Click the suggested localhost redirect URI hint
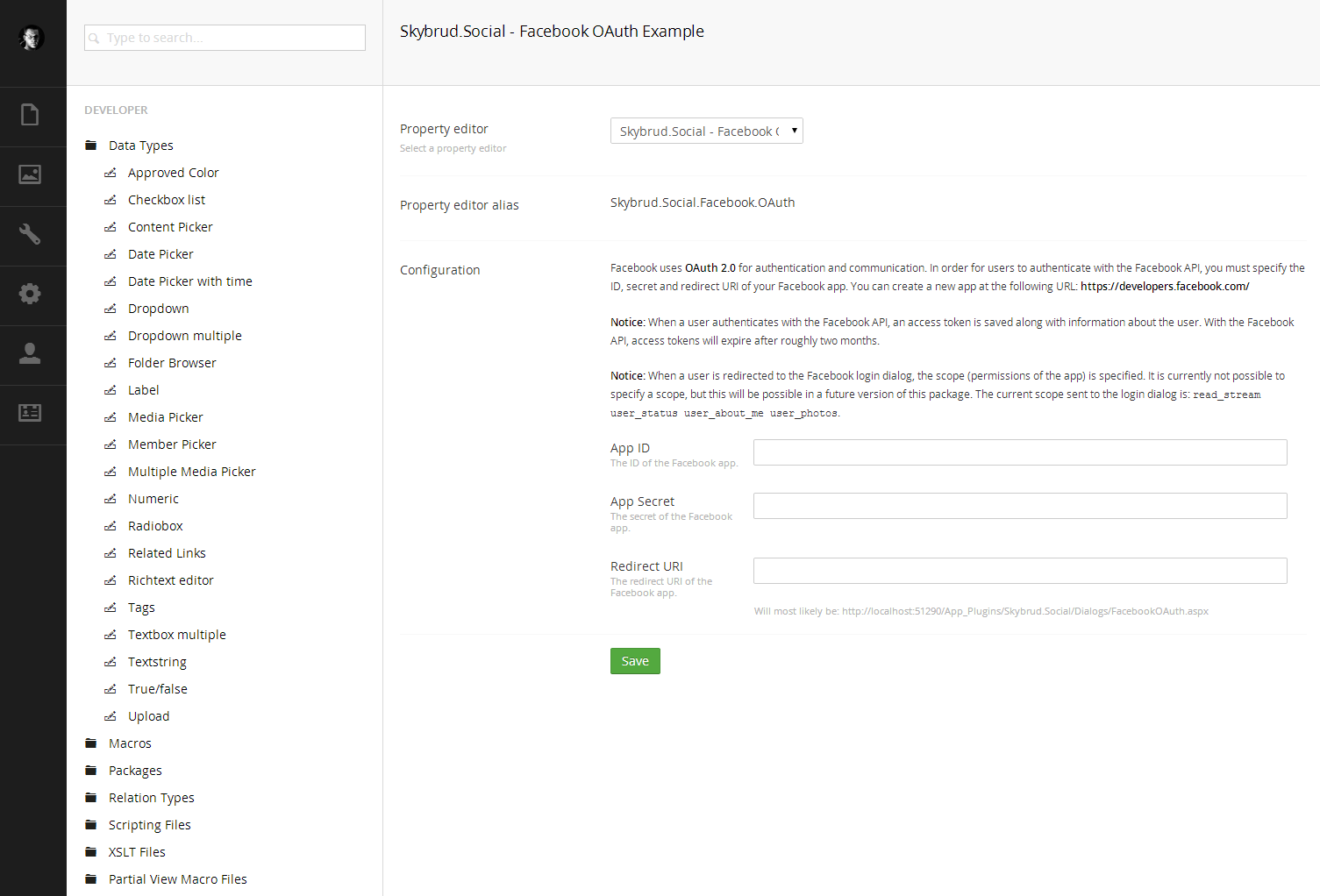The height and width of the screenshot is (896, 1320). tap(981, 611)
